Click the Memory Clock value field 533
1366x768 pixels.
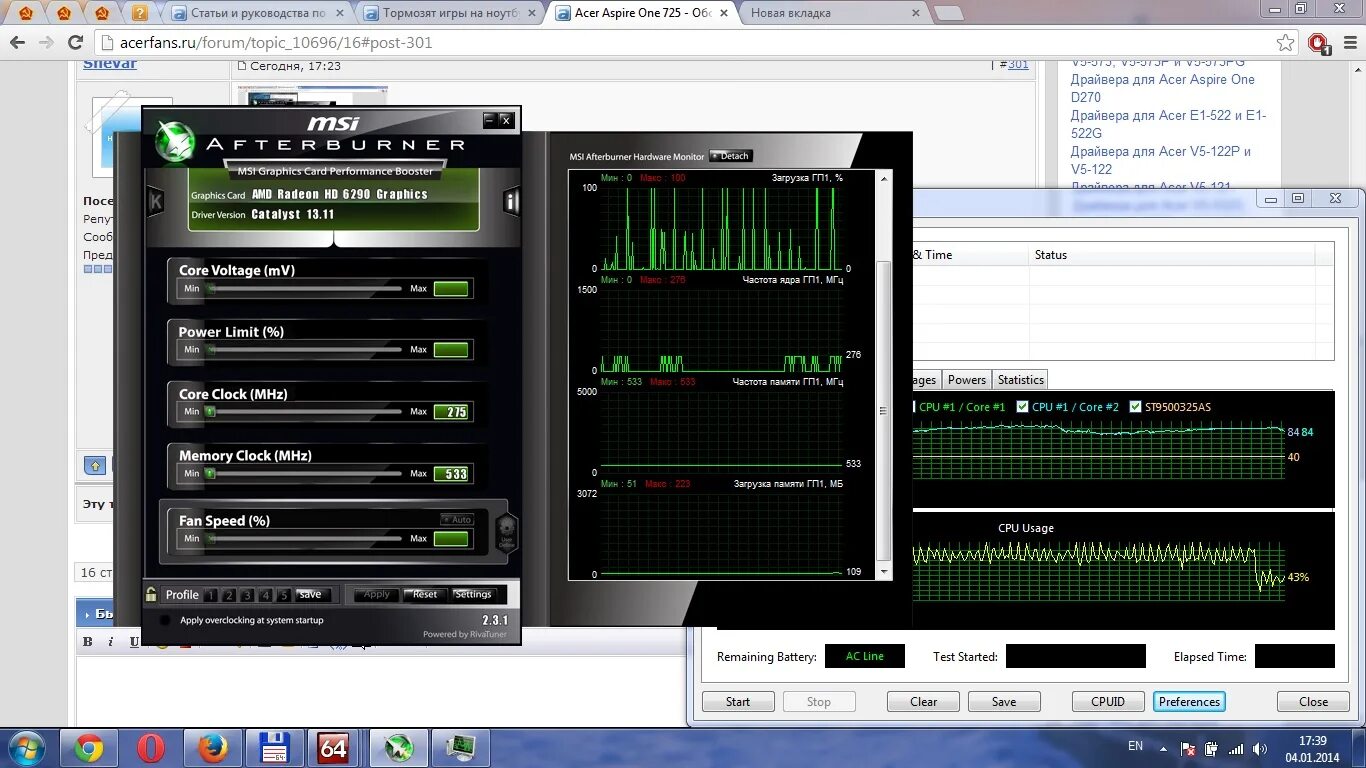pos(451,474)
